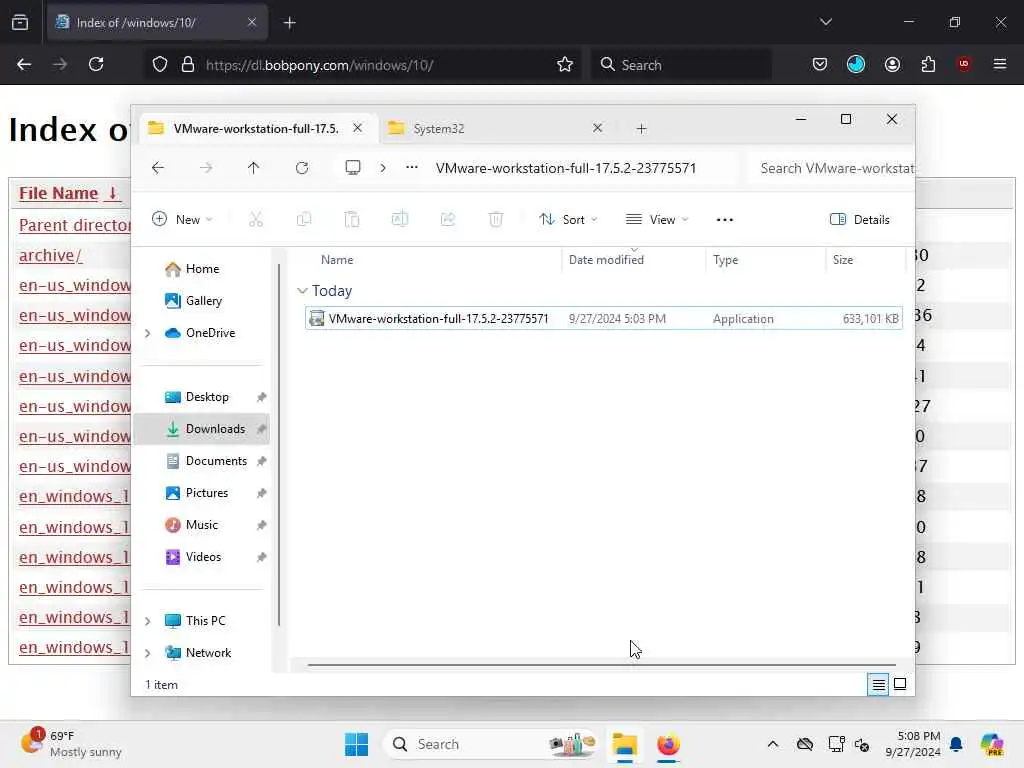This screenshot has width=1024, height=768.
Task: Toggle the Details pane
Action: pos(859,219)
